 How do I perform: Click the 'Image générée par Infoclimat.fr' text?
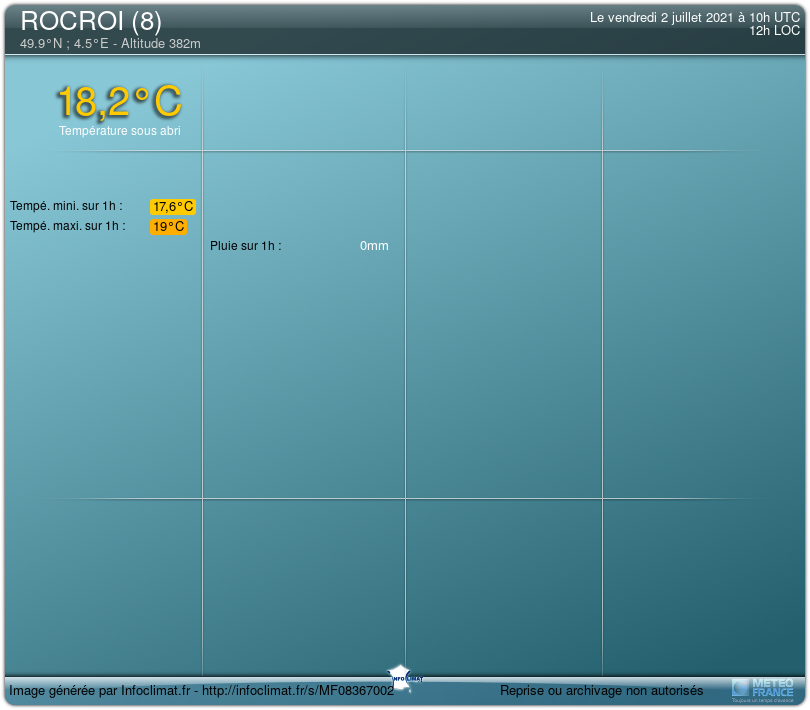pyautogui.click(x=99, y=691)
